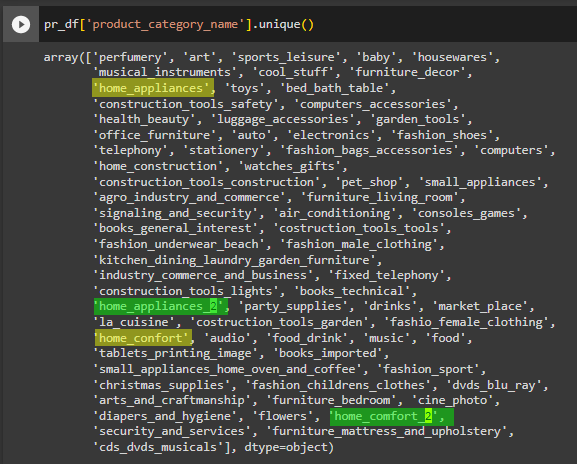Click 'construction_tools_safety' in the output
Viewport: 577px width, 464px height.
185,104
